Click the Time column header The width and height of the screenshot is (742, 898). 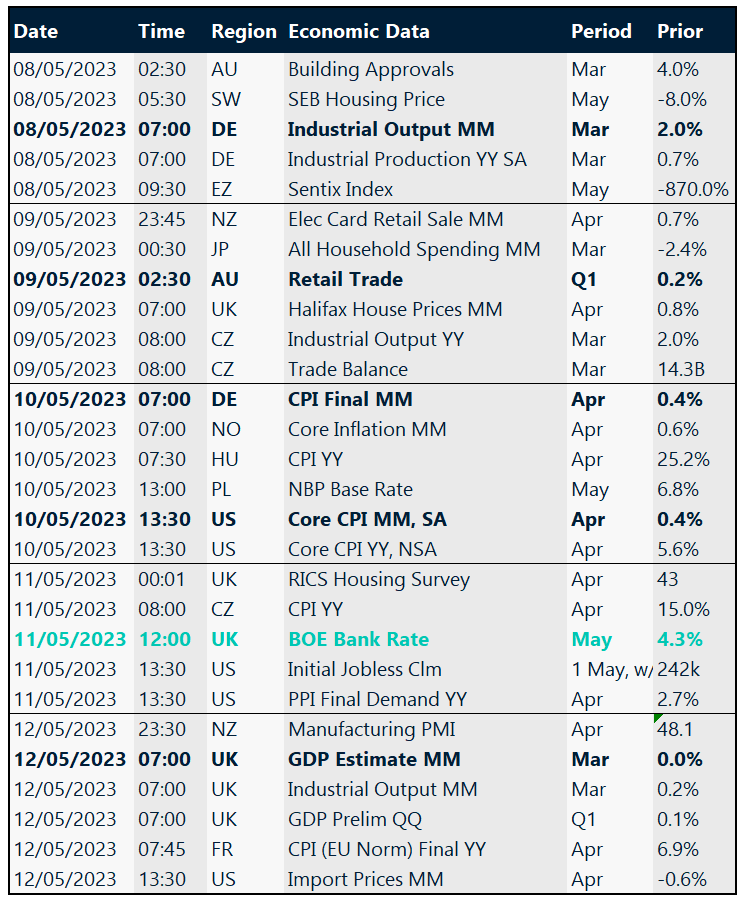161,31
